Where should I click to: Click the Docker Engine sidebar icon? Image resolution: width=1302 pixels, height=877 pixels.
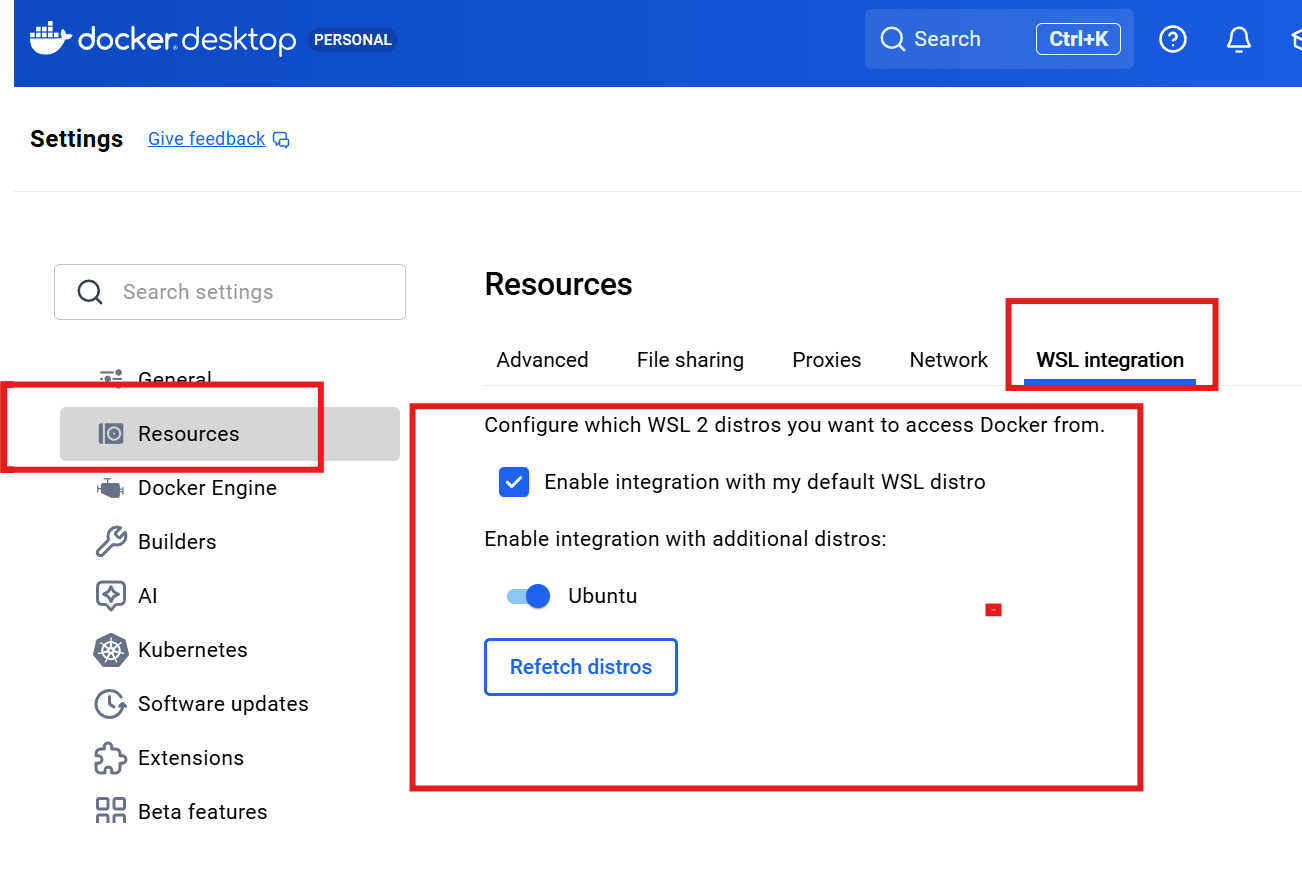(110, 488)
